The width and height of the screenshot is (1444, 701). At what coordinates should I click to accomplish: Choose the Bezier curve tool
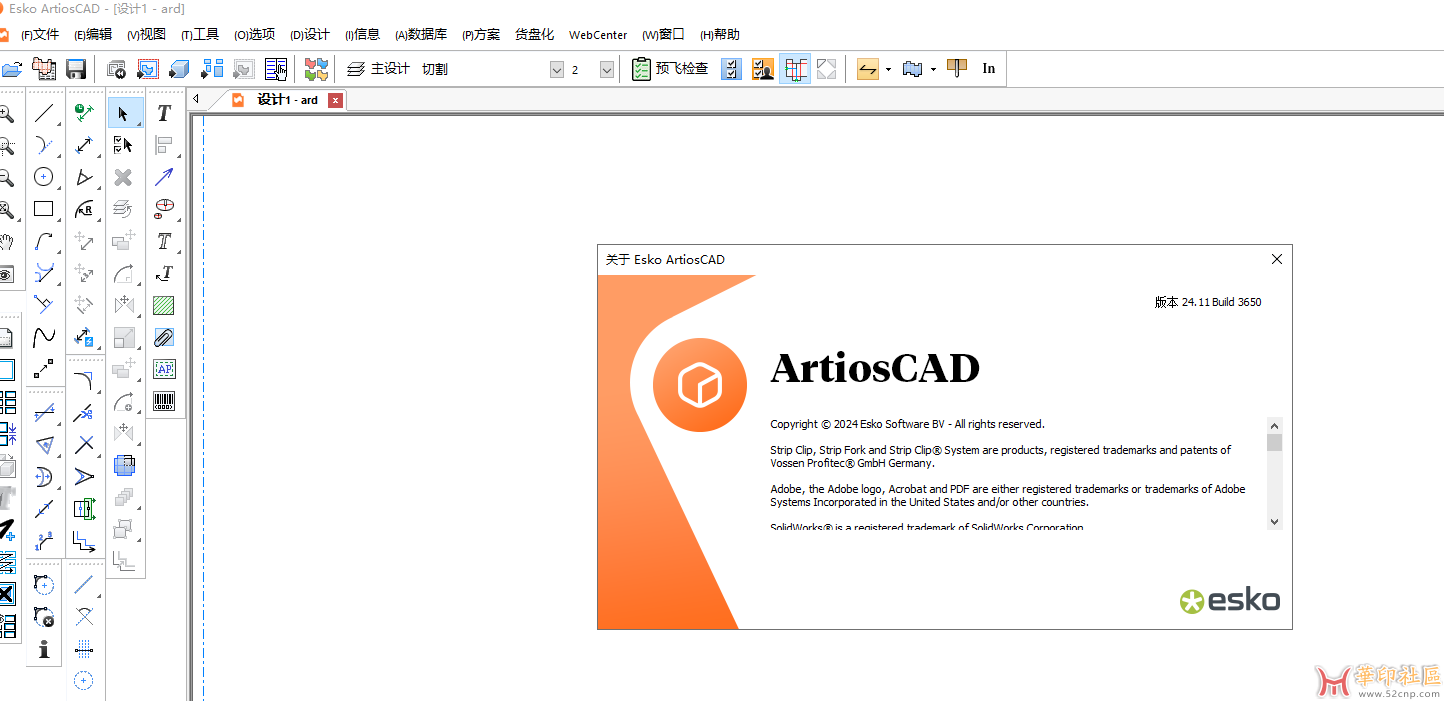point(43,337)
